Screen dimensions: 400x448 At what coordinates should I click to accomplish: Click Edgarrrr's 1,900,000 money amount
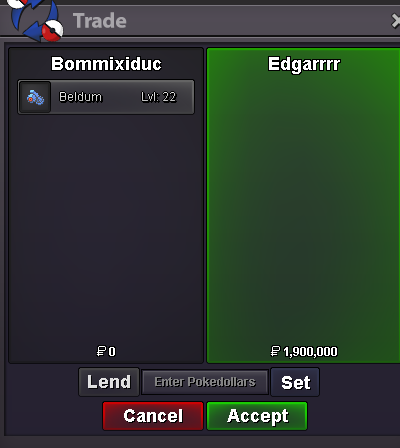[310, 352]
